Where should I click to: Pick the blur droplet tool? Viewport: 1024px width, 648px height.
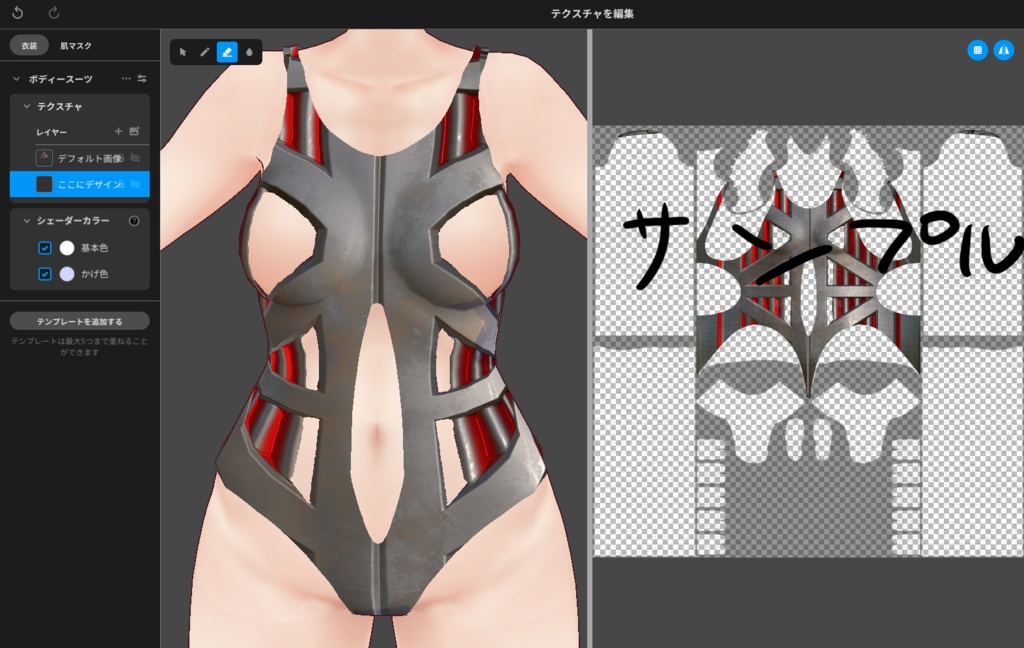pyautogui.click(x=249, y=52)
